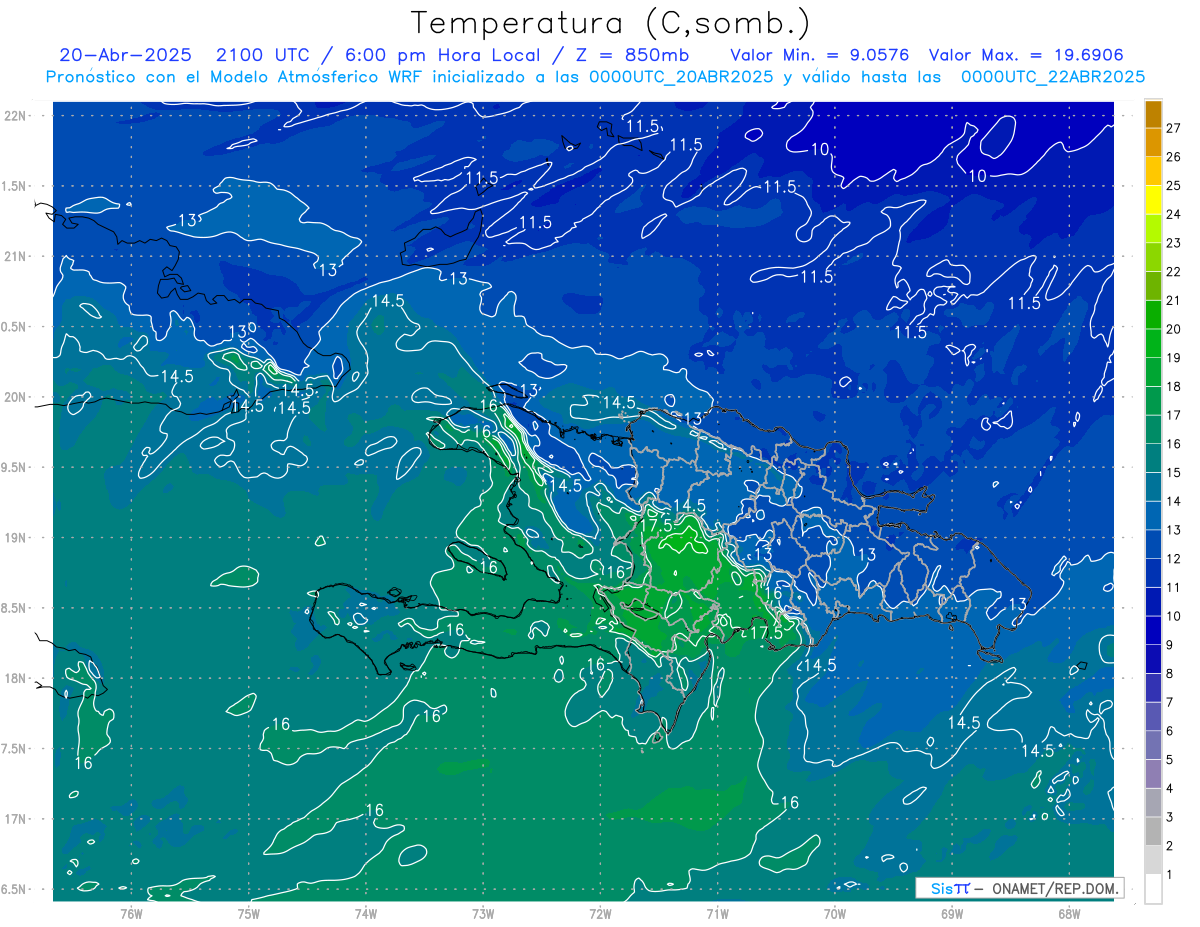The height and width of the screenshot is (927, 1200).
Task: Click the teal colorbar segment beside label 15
Action: (x=1153, y=458)
